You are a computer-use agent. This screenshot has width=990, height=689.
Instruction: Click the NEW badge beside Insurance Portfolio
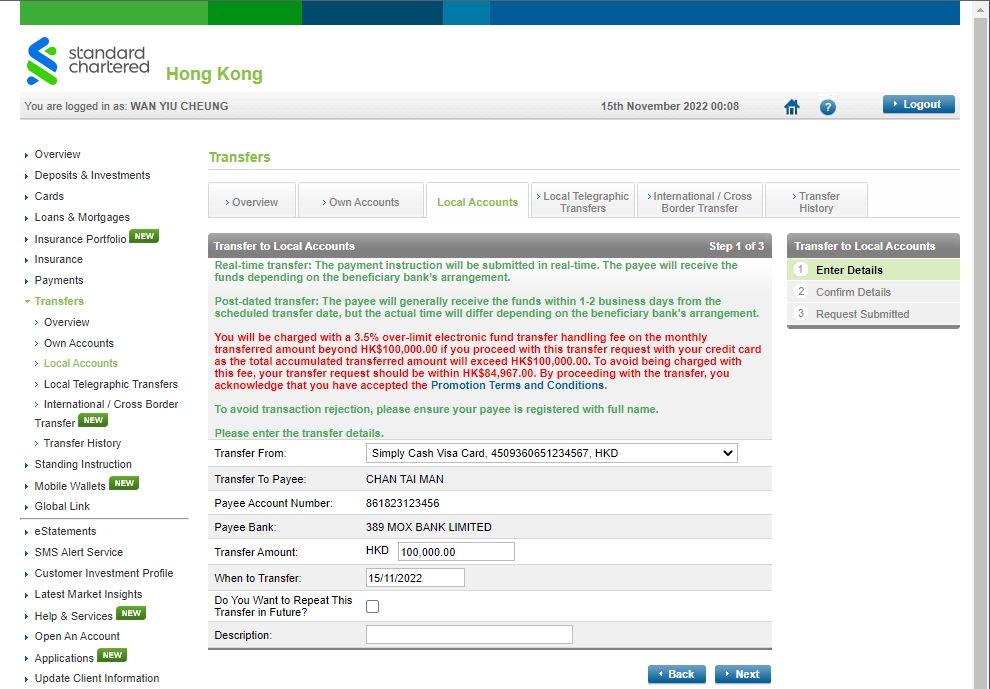144,236
